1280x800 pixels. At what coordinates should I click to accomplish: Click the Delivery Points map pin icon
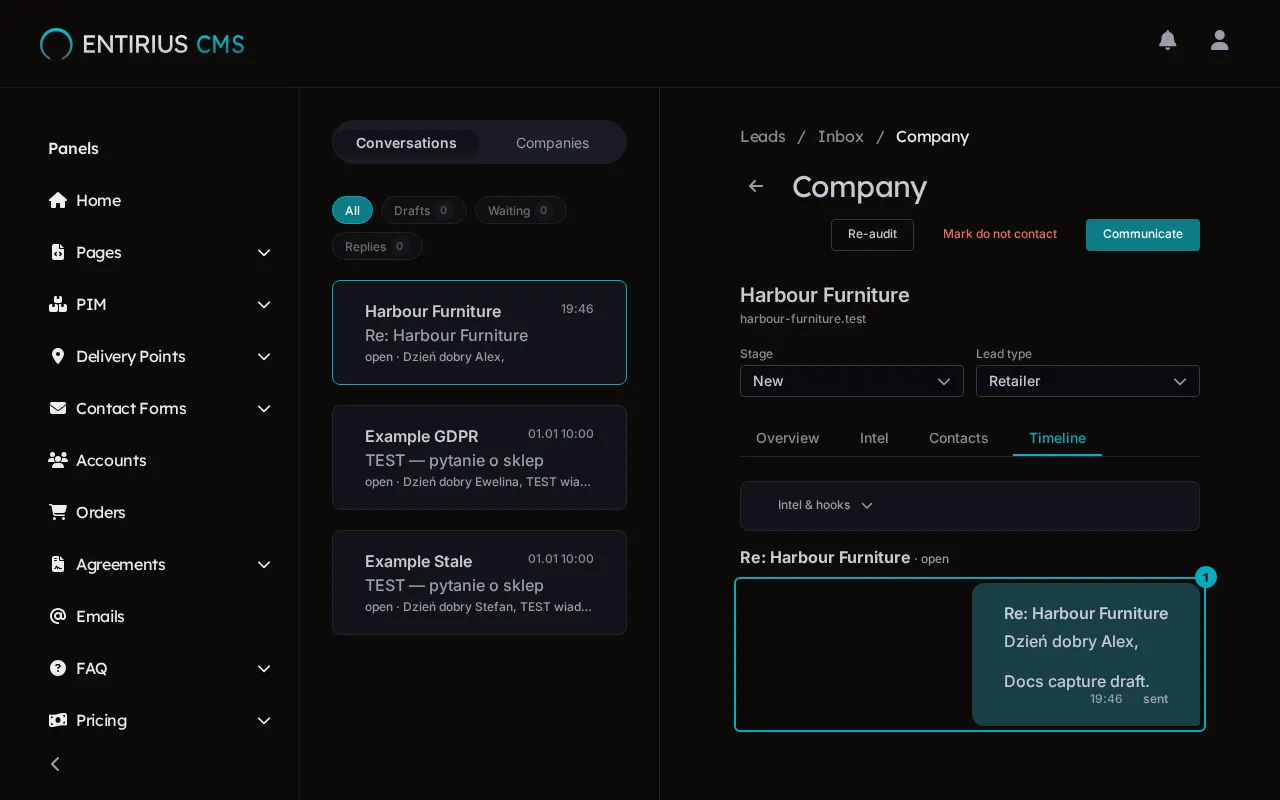[58, 356]
